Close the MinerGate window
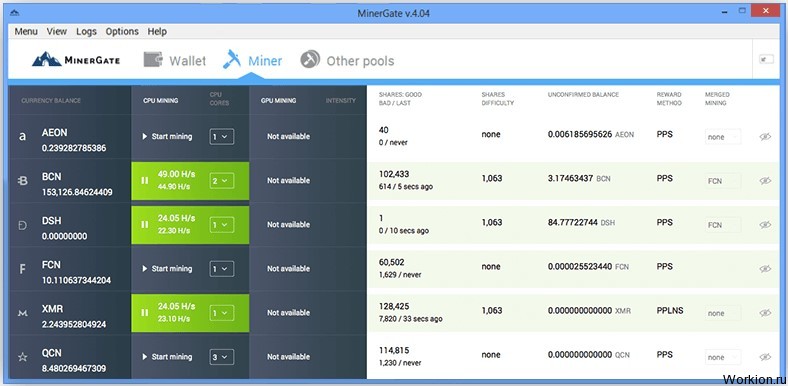The height and width of the screenshot is (386, 788). [766, 11]
